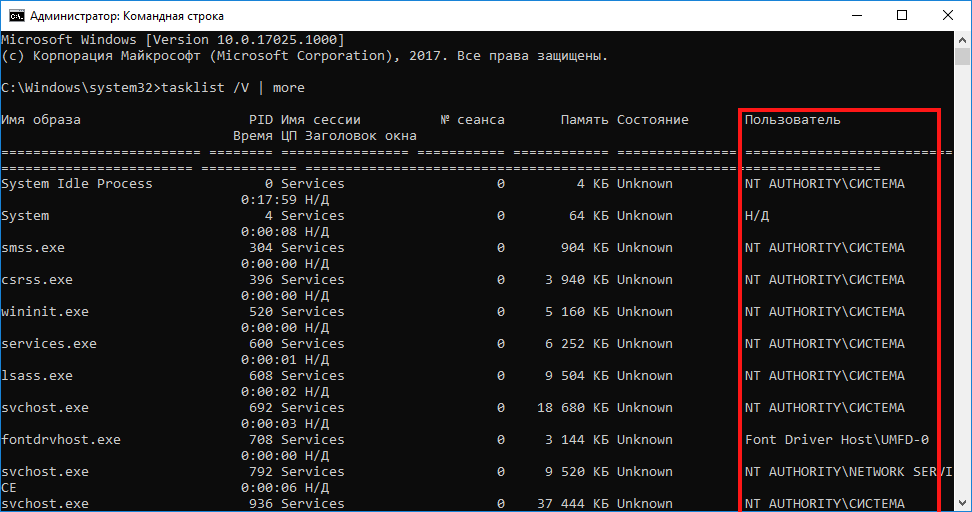This screenshot has height=512, width=972.
Task: Minimize the Command Prompt window
Action: point(857,15)
